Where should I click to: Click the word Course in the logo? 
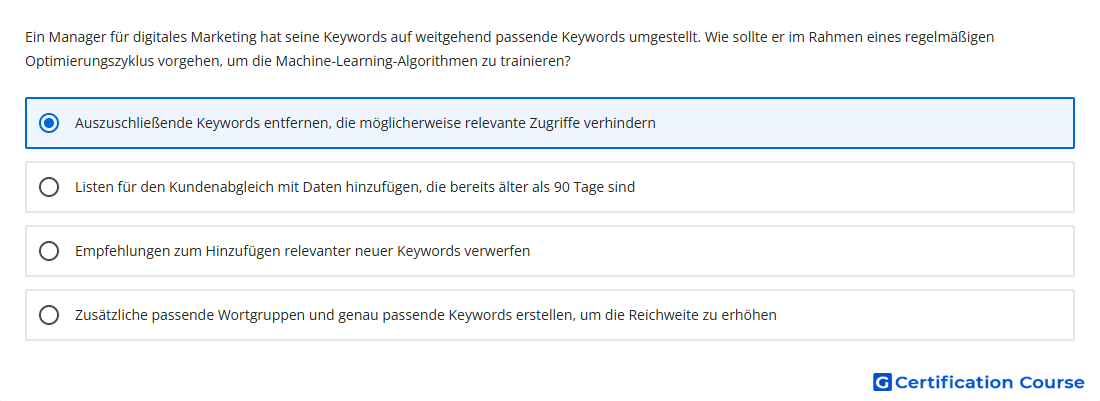(1052, 382)
